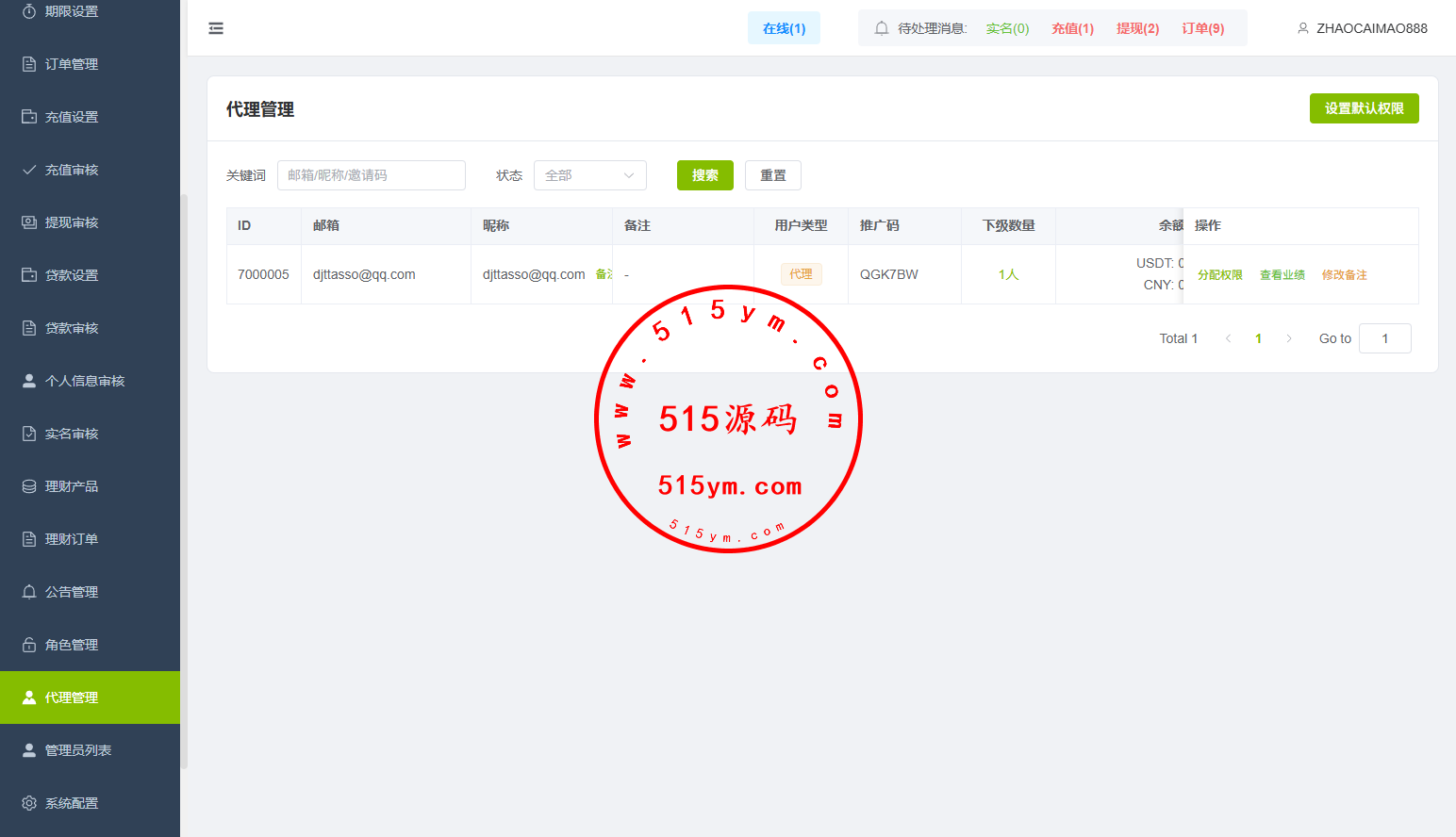The image size is (1456, 837).
Task: Click the 公告管理 bell icon in sidebar
Action: (29, 592)
